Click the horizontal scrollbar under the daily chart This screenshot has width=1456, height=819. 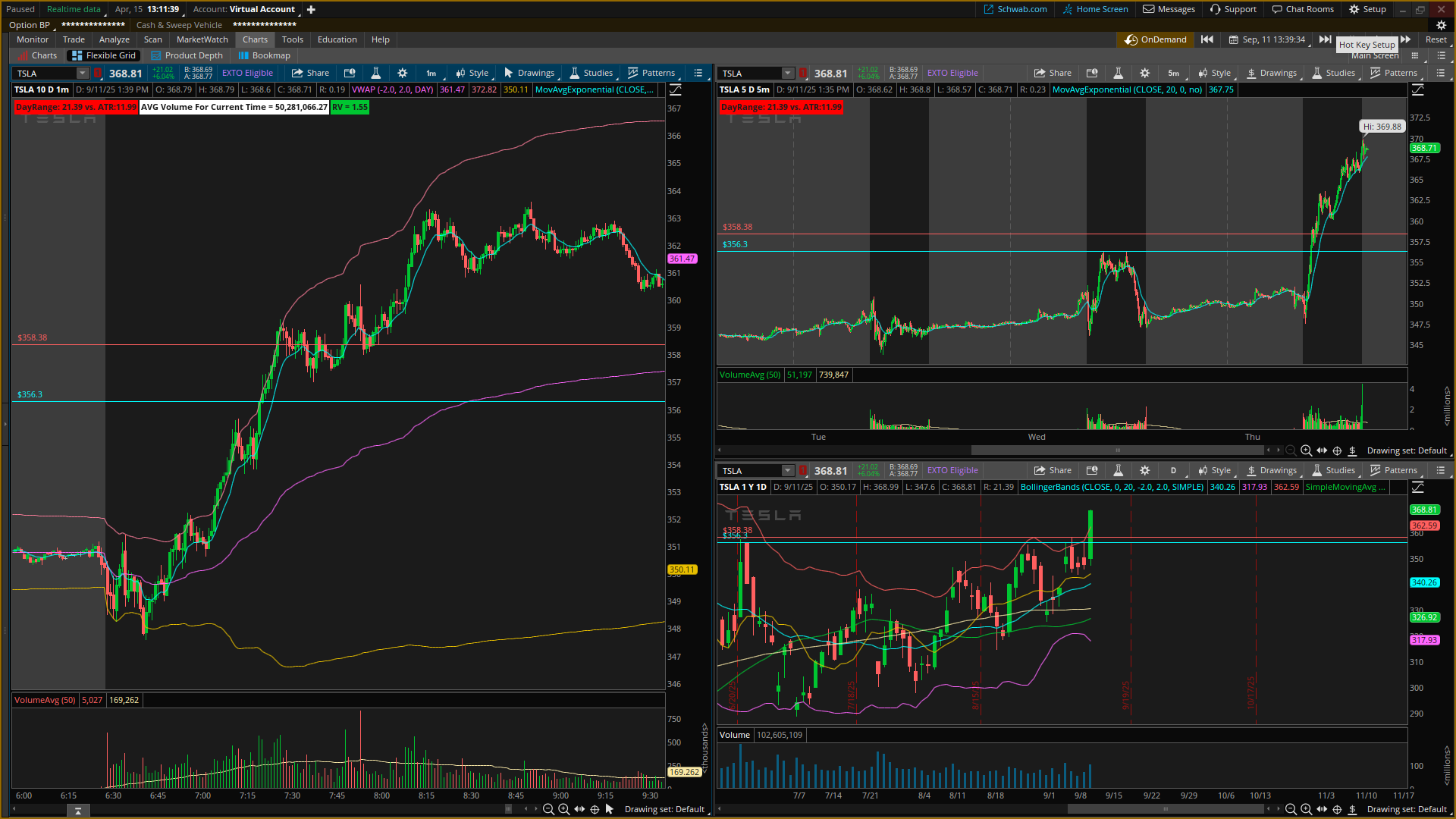pos(1165,809)
